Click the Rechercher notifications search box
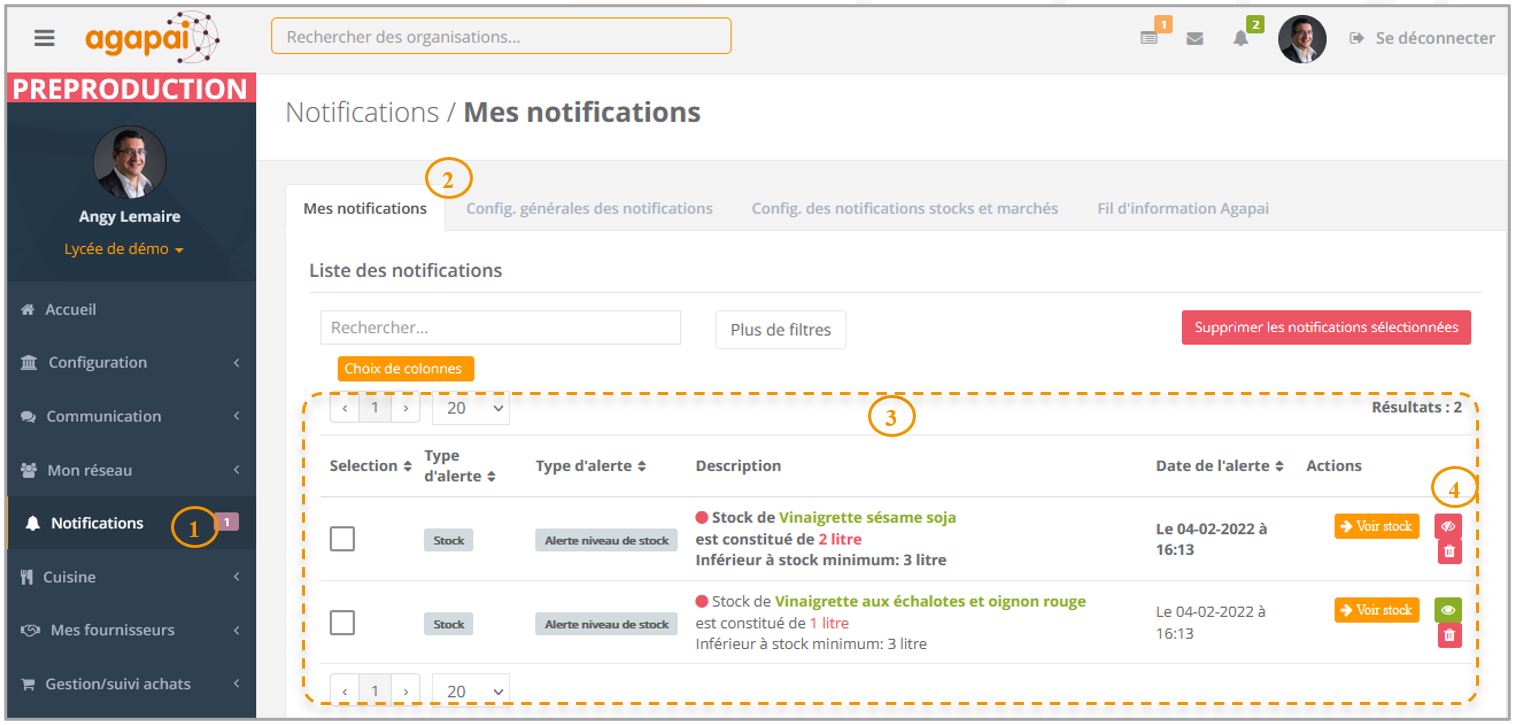The image size is (1513, 725). 500,328
